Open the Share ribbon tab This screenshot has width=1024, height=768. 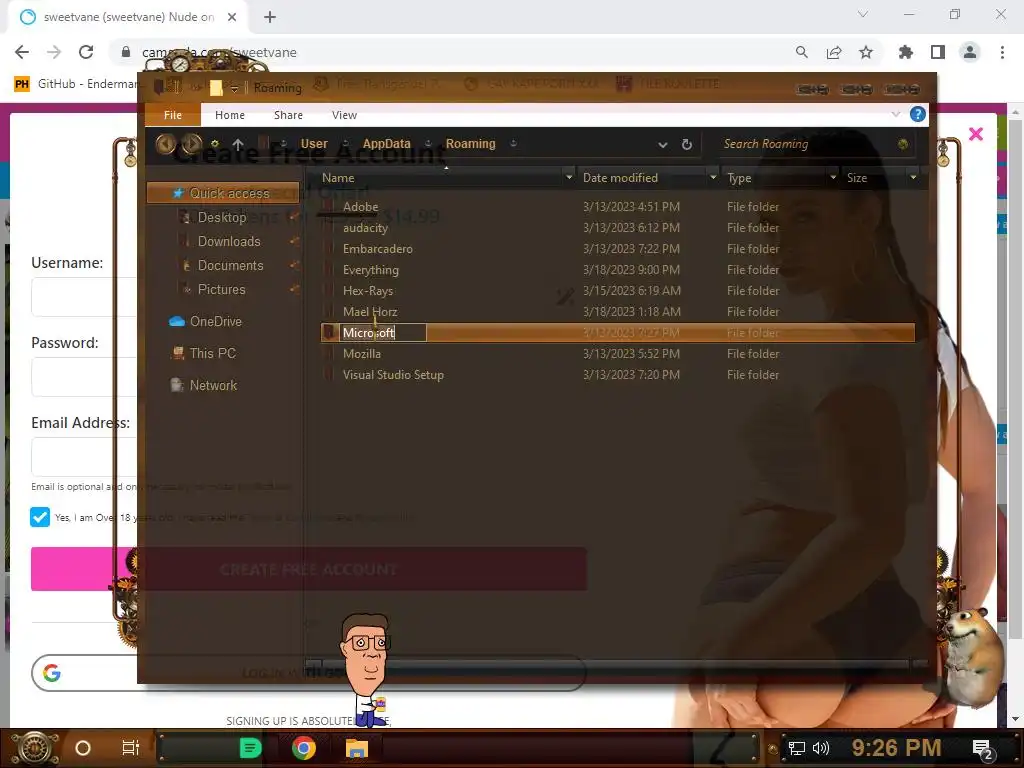pos(288,115)
